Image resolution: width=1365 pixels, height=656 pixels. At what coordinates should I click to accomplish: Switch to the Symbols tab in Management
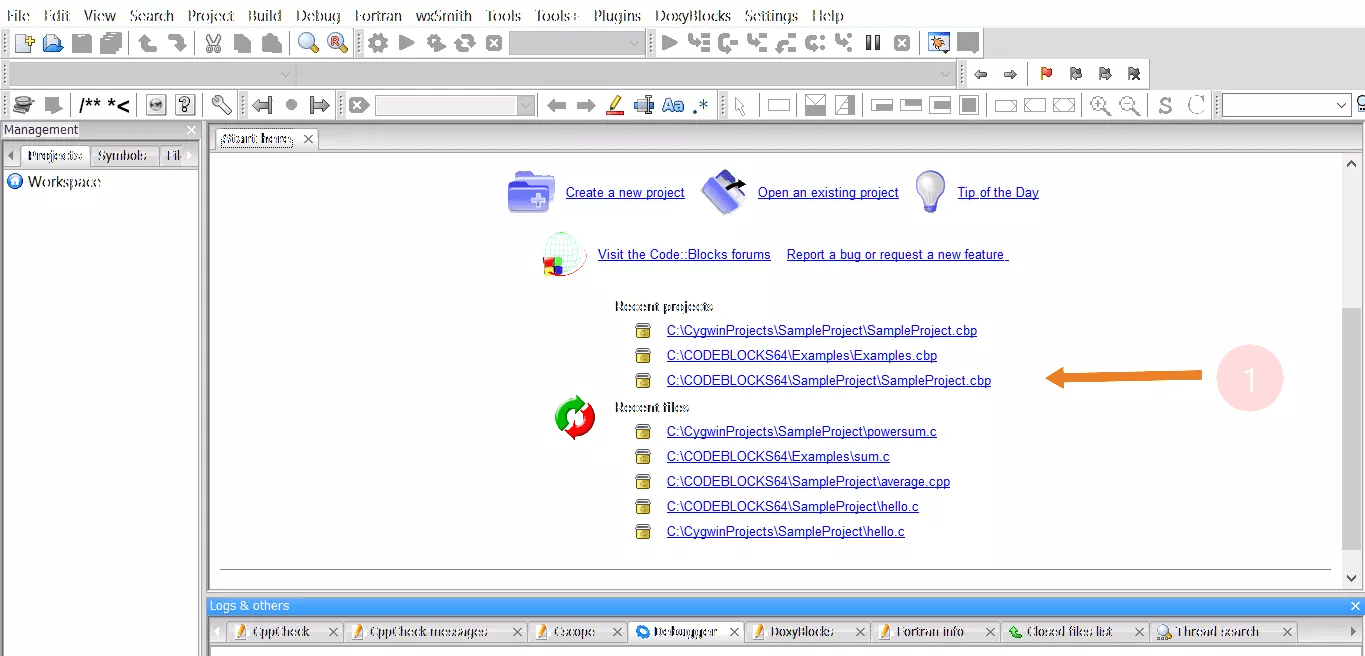(x=123, y=155)
